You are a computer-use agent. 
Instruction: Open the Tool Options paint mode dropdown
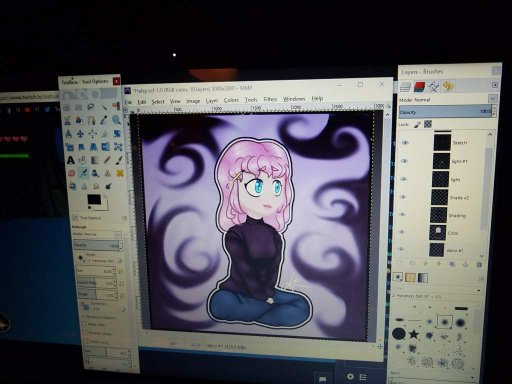click(x=97, y=234)
